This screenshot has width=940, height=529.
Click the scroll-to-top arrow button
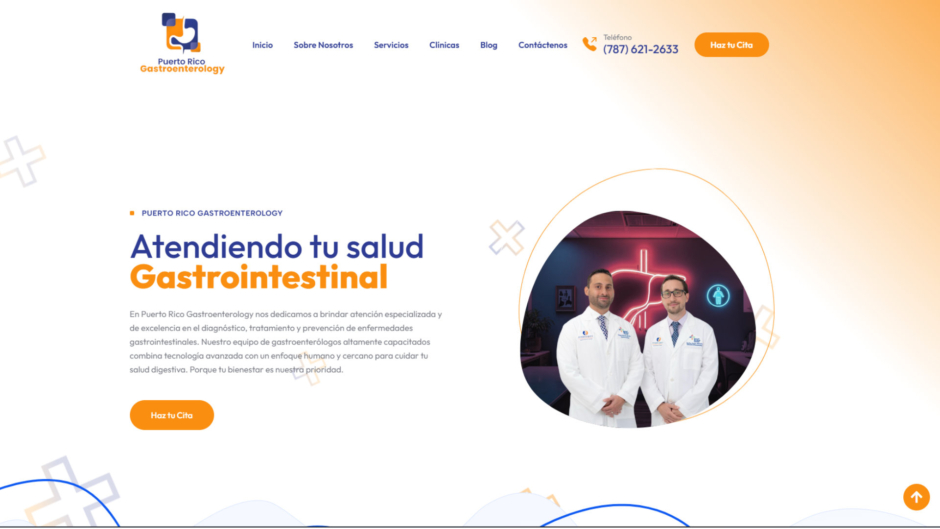pos(916,497)
